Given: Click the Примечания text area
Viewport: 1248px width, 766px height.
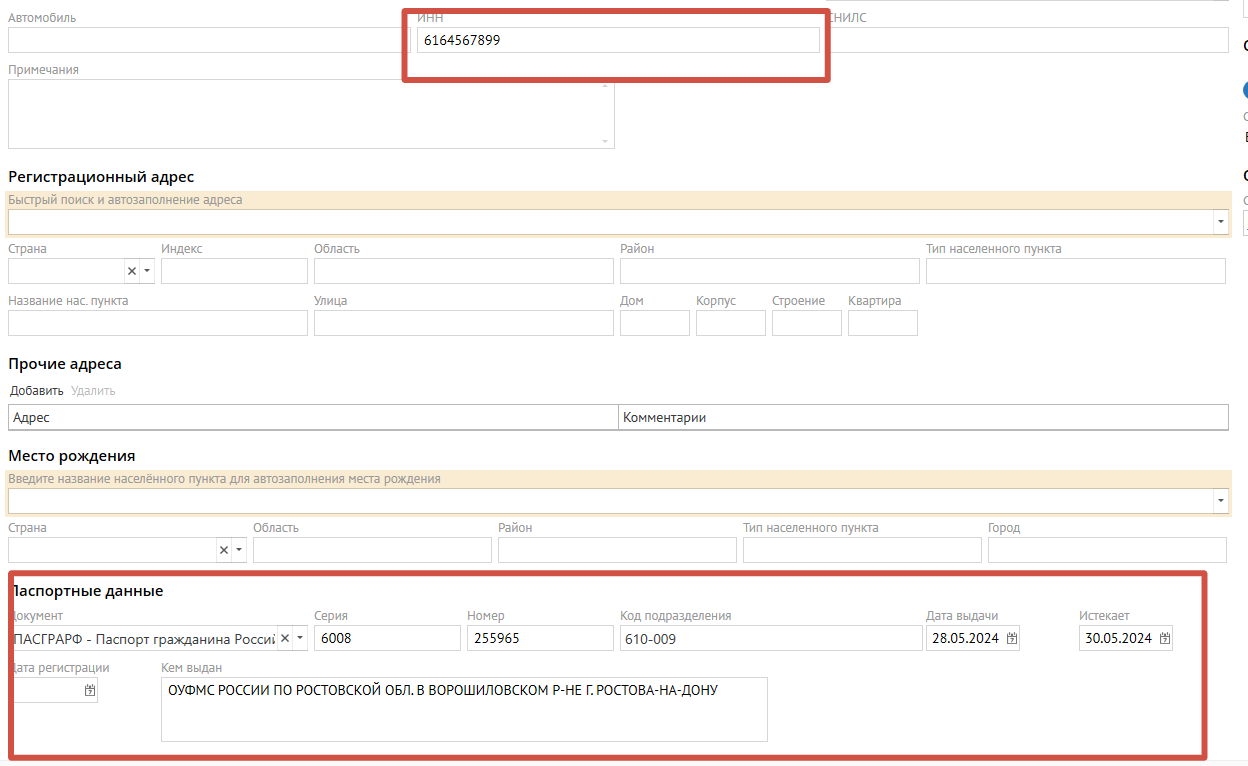Looking at the screenshot, I should click(311, 114).
